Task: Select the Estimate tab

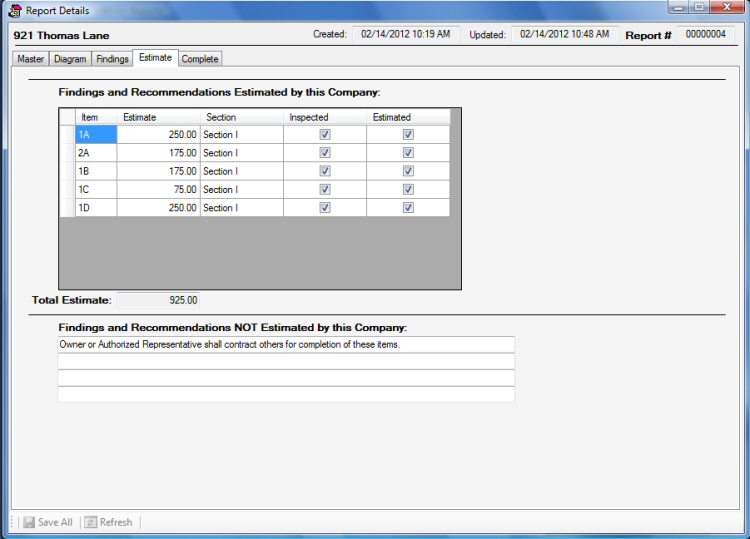Action: tap(155, 57)
